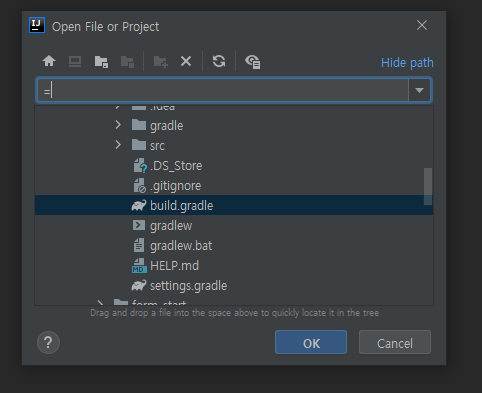This screenshot has width=482, height=393.
Task: Click the folder icon beside gradle
Action: pyautogui.click(x=139, y=125)
